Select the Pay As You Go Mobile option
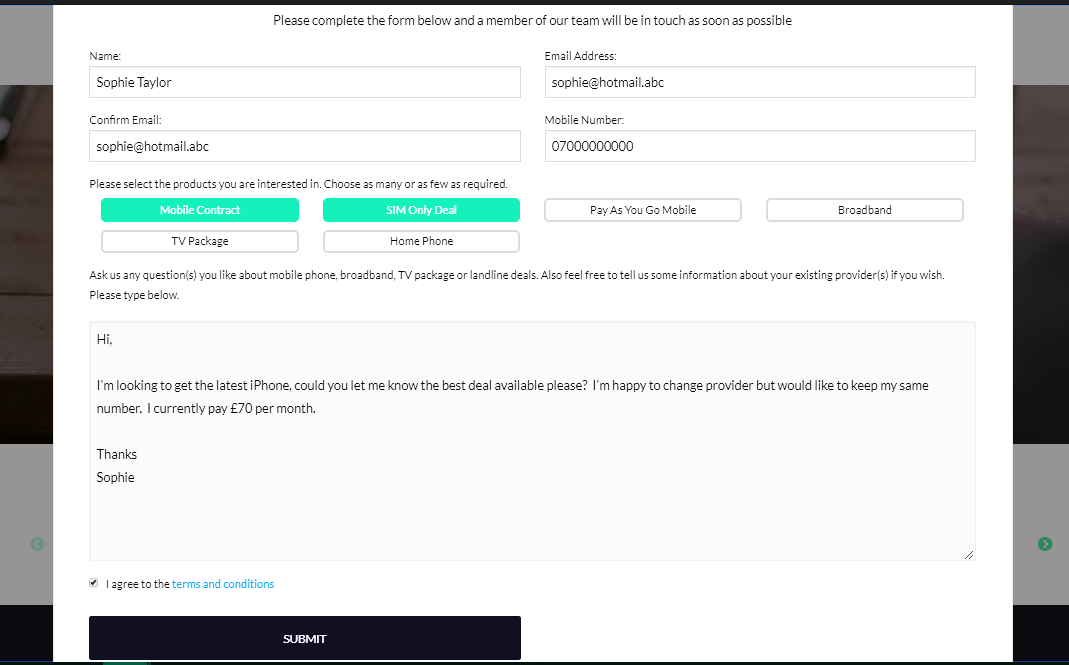 [x=643, y=210]
